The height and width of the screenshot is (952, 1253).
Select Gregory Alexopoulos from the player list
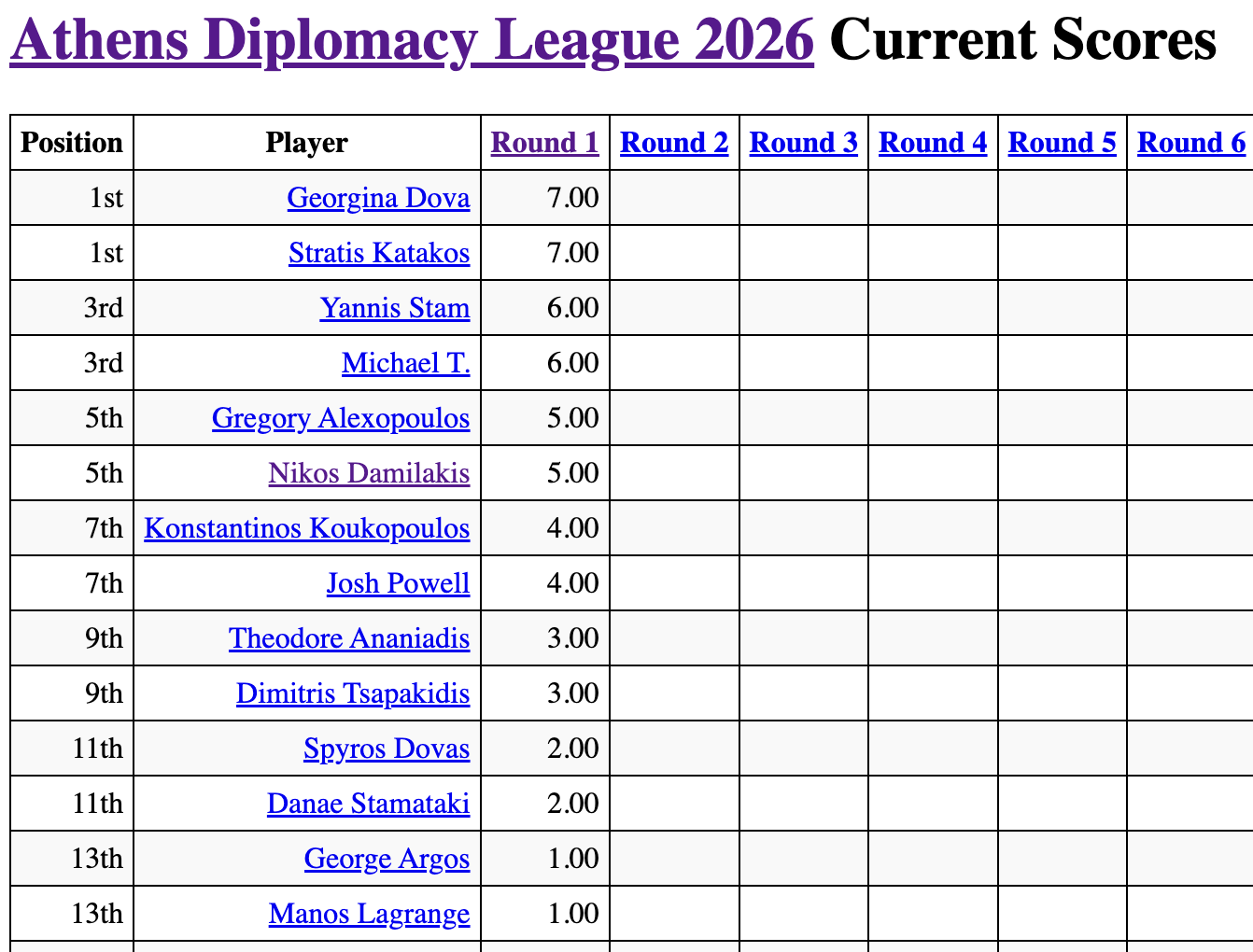coord(341,418)
